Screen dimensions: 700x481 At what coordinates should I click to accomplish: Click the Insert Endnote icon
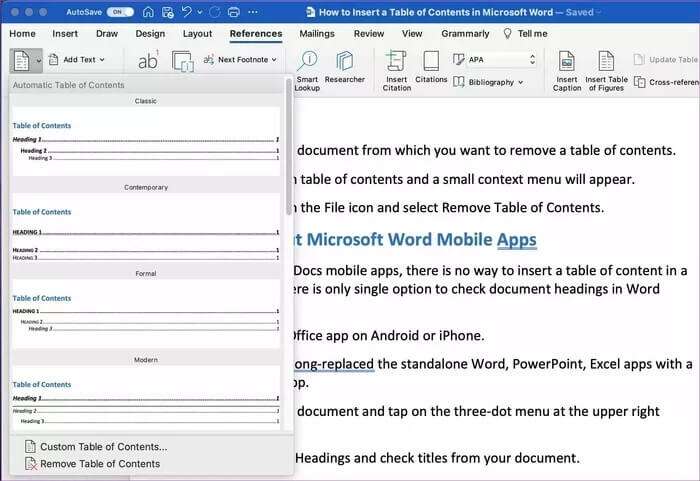(183, 61)
